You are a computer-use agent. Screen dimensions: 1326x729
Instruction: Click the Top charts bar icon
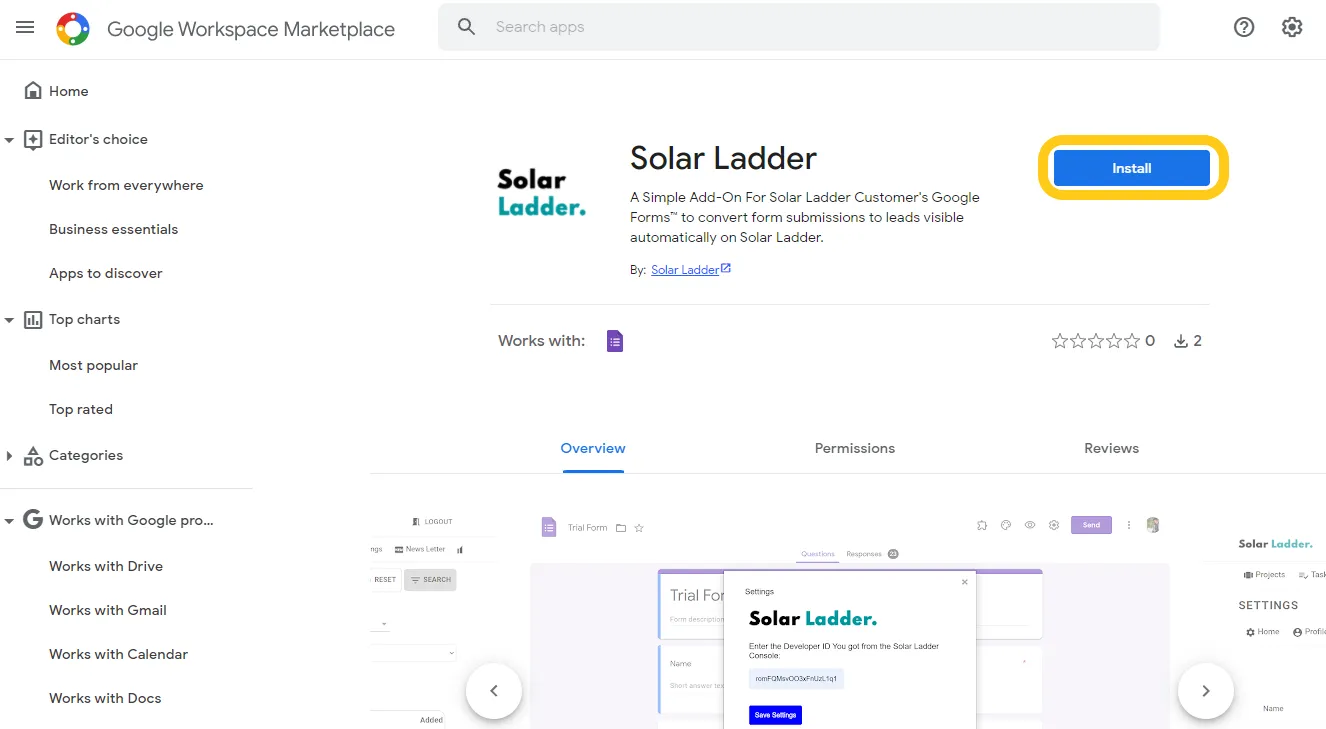(33, 319)
